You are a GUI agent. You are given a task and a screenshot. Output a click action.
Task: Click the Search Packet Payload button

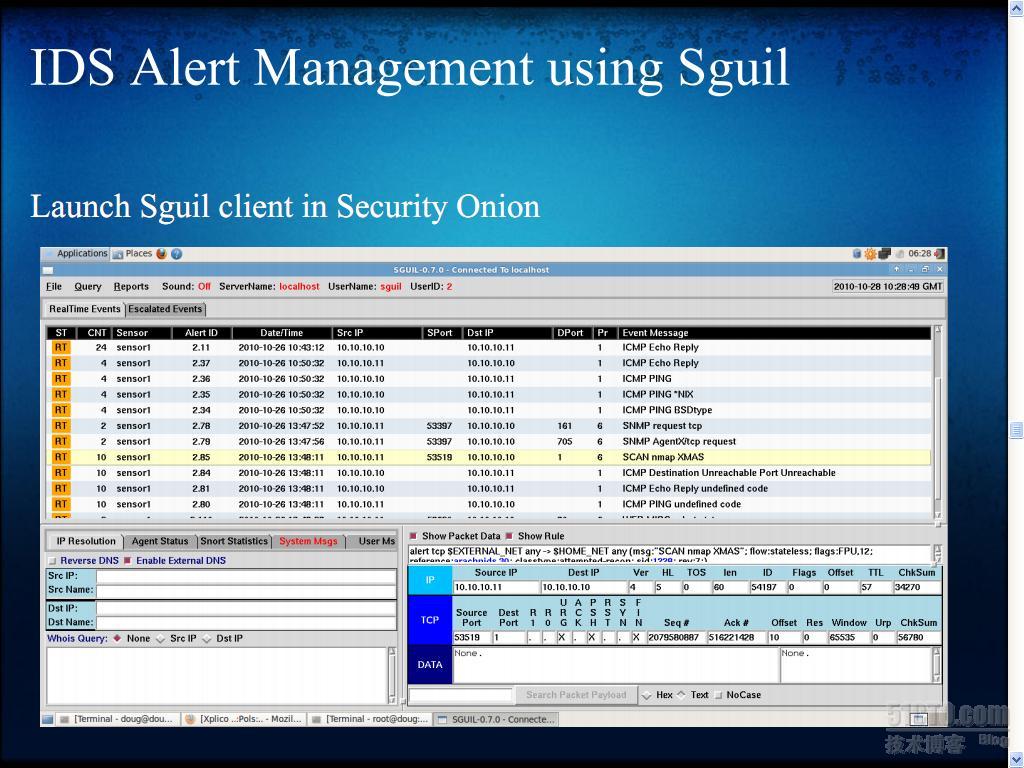576,695
